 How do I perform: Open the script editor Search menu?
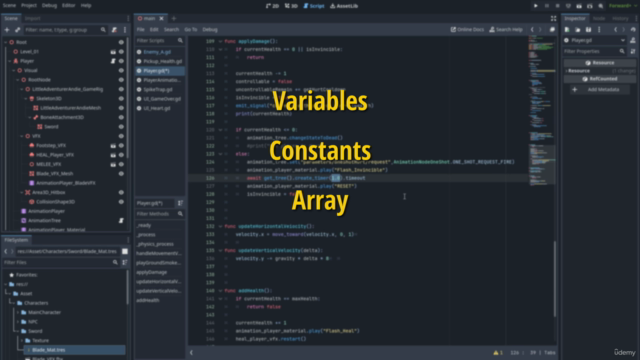coord(171,29)
